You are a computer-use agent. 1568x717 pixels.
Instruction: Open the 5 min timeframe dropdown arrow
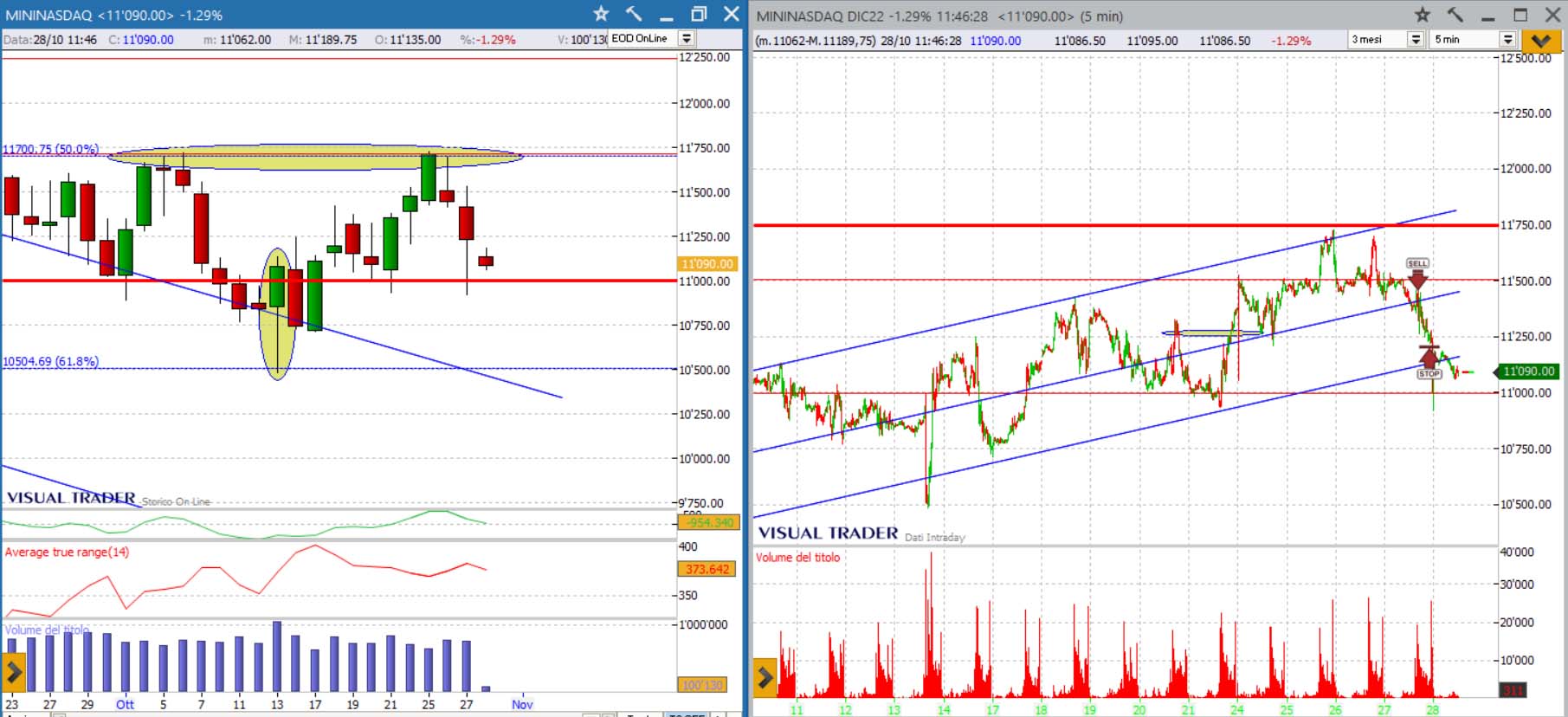pos(1507,40)
